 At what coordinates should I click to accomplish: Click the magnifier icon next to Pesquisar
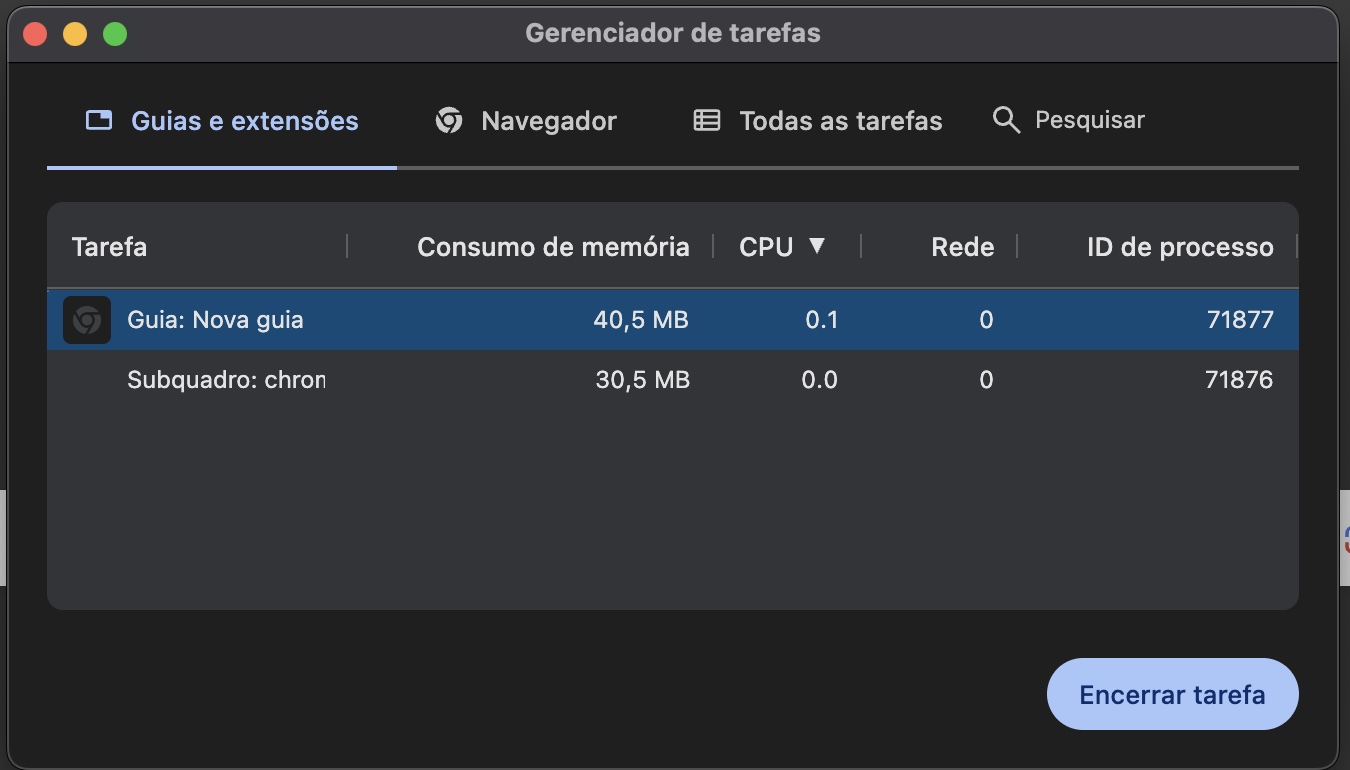[x=1005, y=119]
